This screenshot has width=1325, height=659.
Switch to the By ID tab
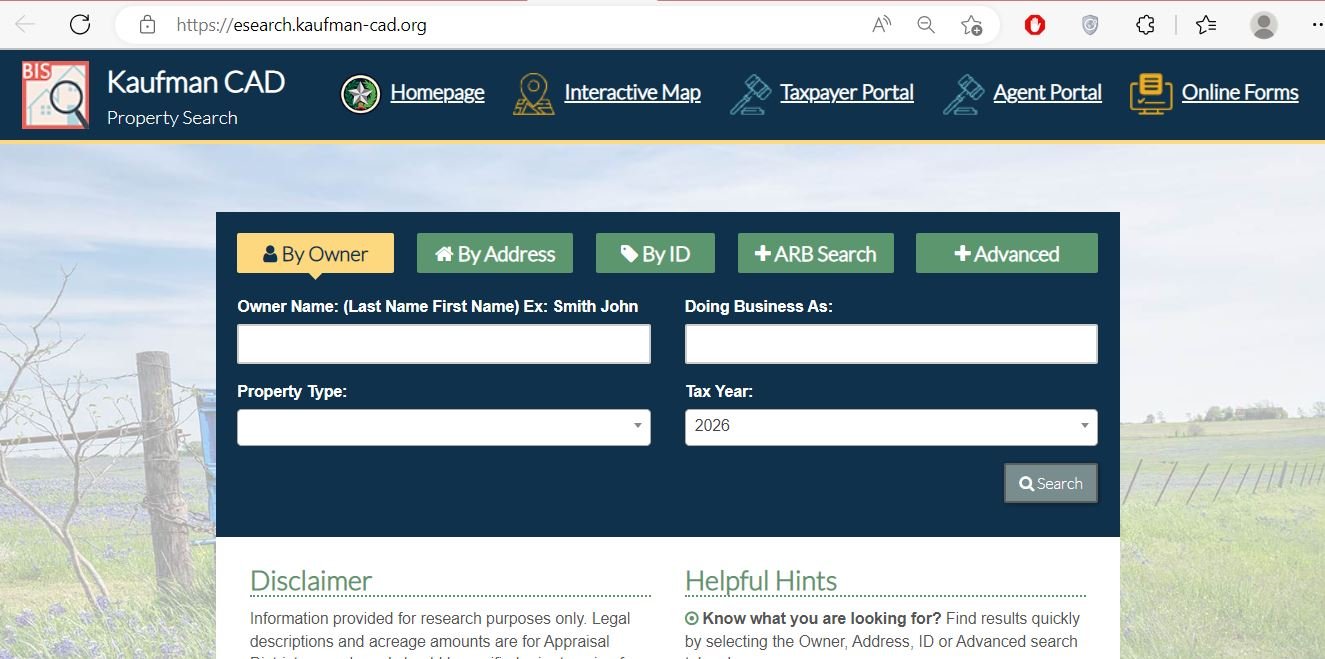click(x=656, y=254)
